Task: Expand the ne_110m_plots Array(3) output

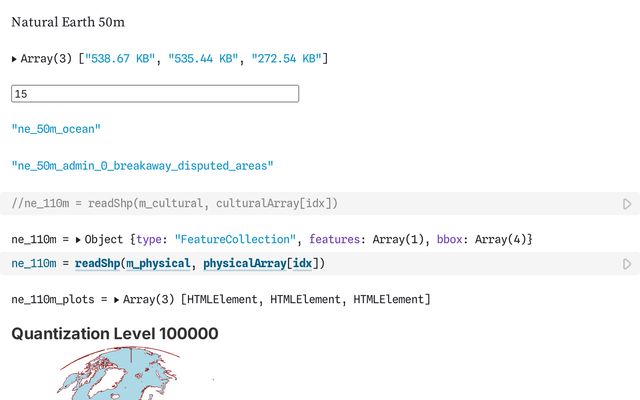Action: click(118, 300)
